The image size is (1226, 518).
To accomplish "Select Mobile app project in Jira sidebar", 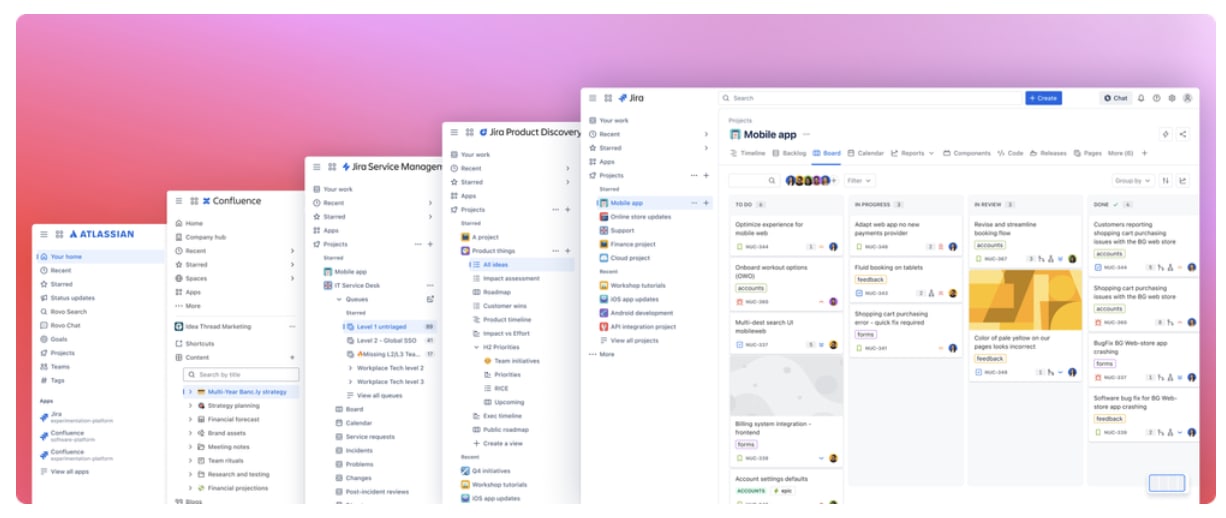I will coord(654,203).
